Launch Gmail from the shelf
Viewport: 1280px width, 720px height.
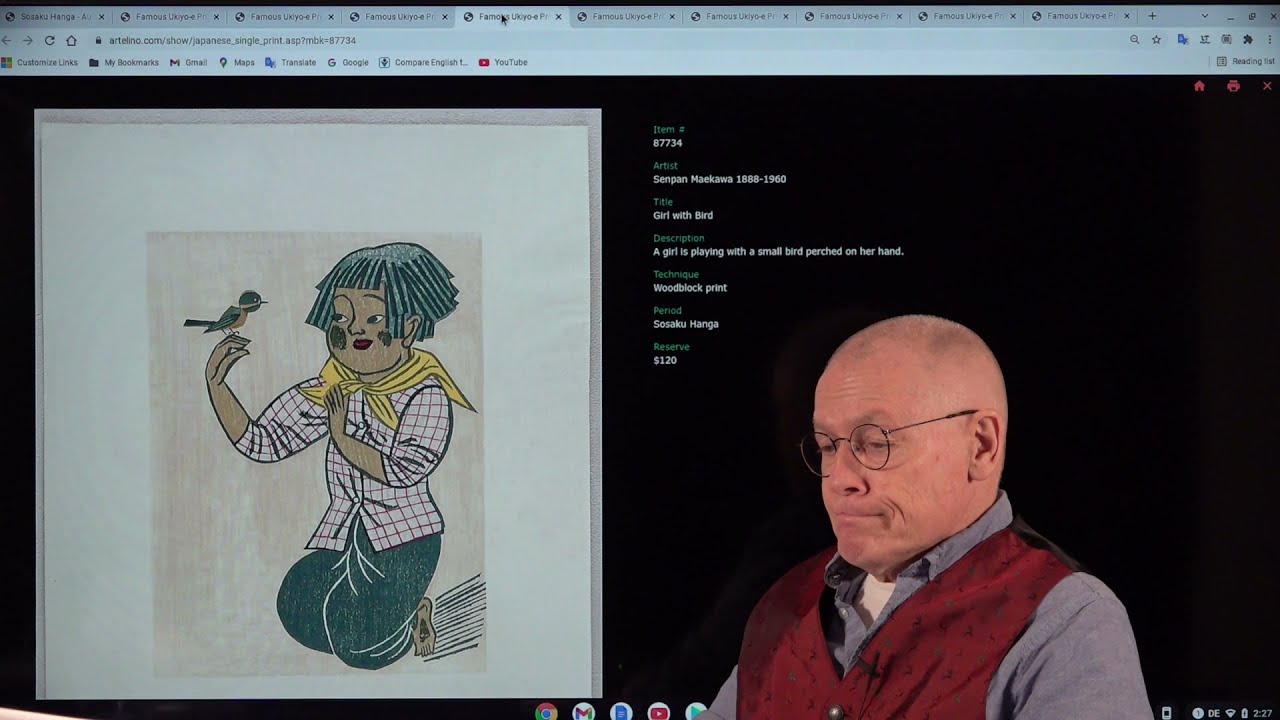click(x=584, y=712)
